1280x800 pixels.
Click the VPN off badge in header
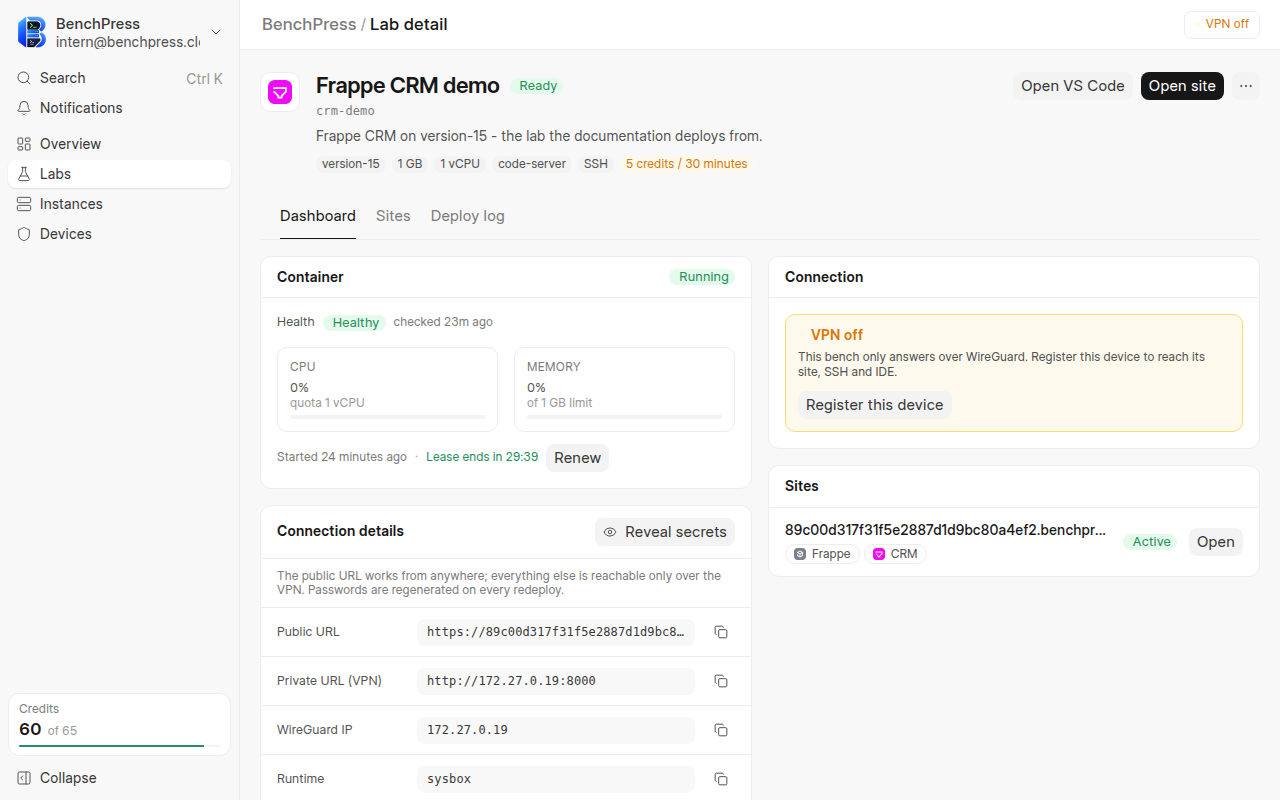point(1221,24)
